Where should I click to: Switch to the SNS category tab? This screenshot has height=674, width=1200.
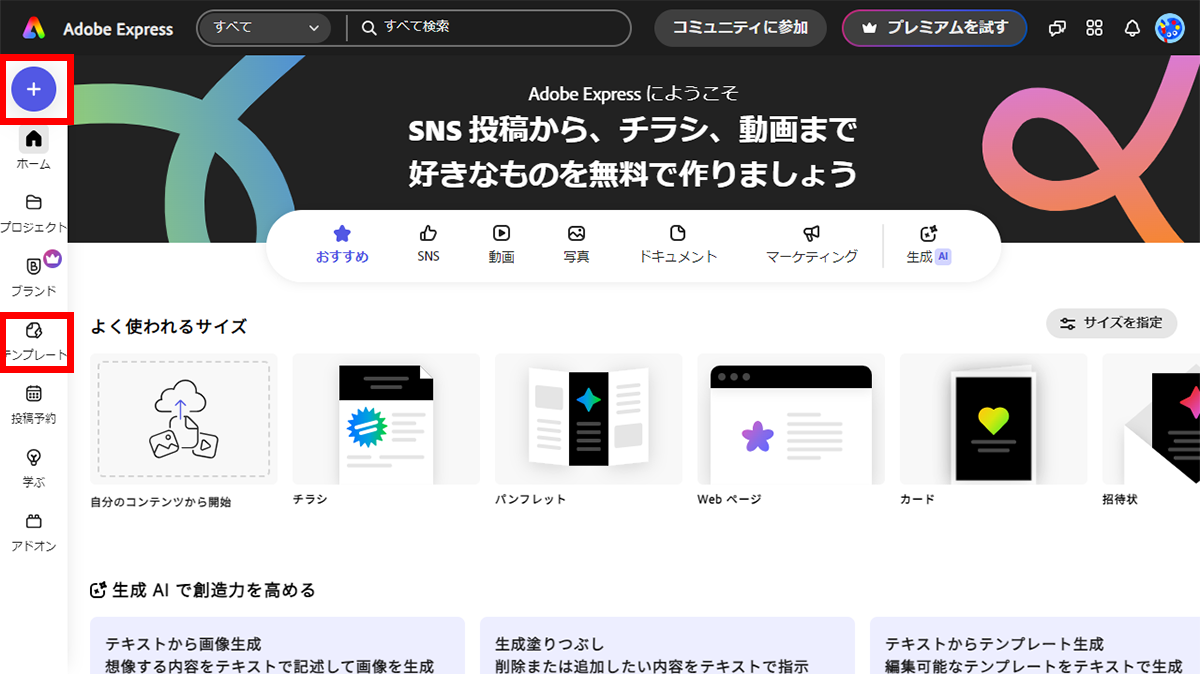point(428,243)
